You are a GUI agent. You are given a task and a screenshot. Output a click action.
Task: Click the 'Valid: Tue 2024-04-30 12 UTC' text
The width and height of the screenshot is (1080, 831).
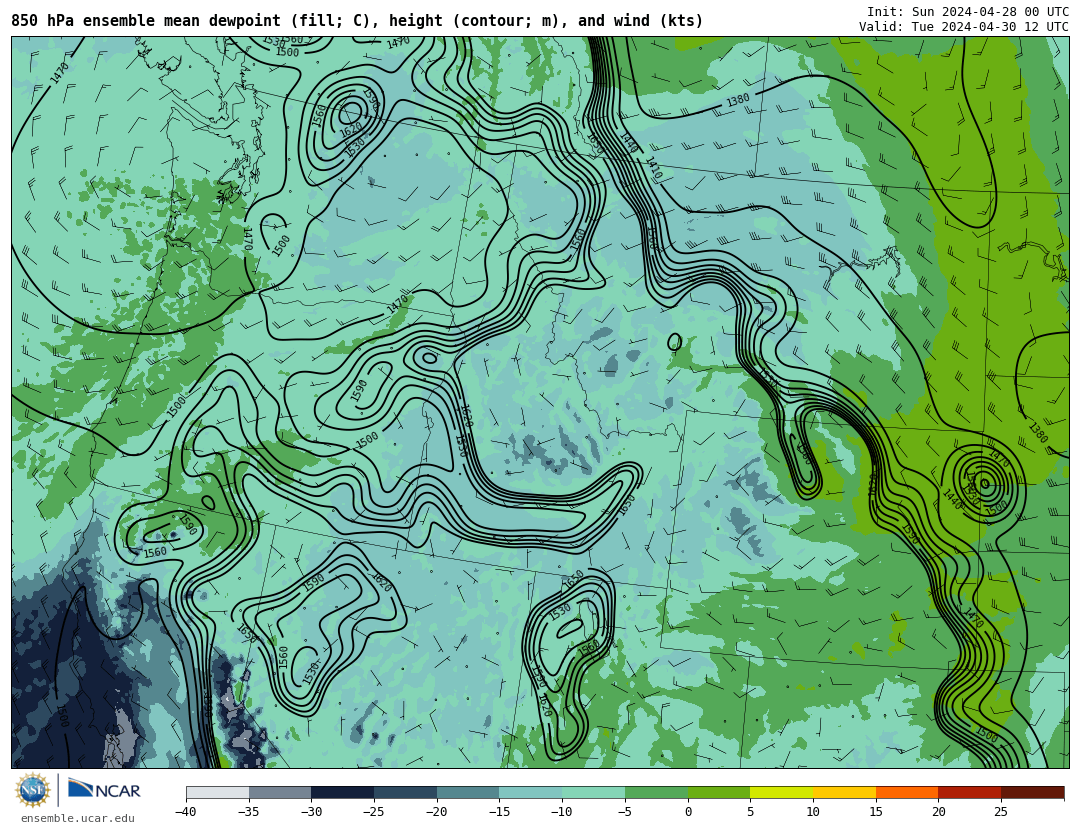click(963, 27)
